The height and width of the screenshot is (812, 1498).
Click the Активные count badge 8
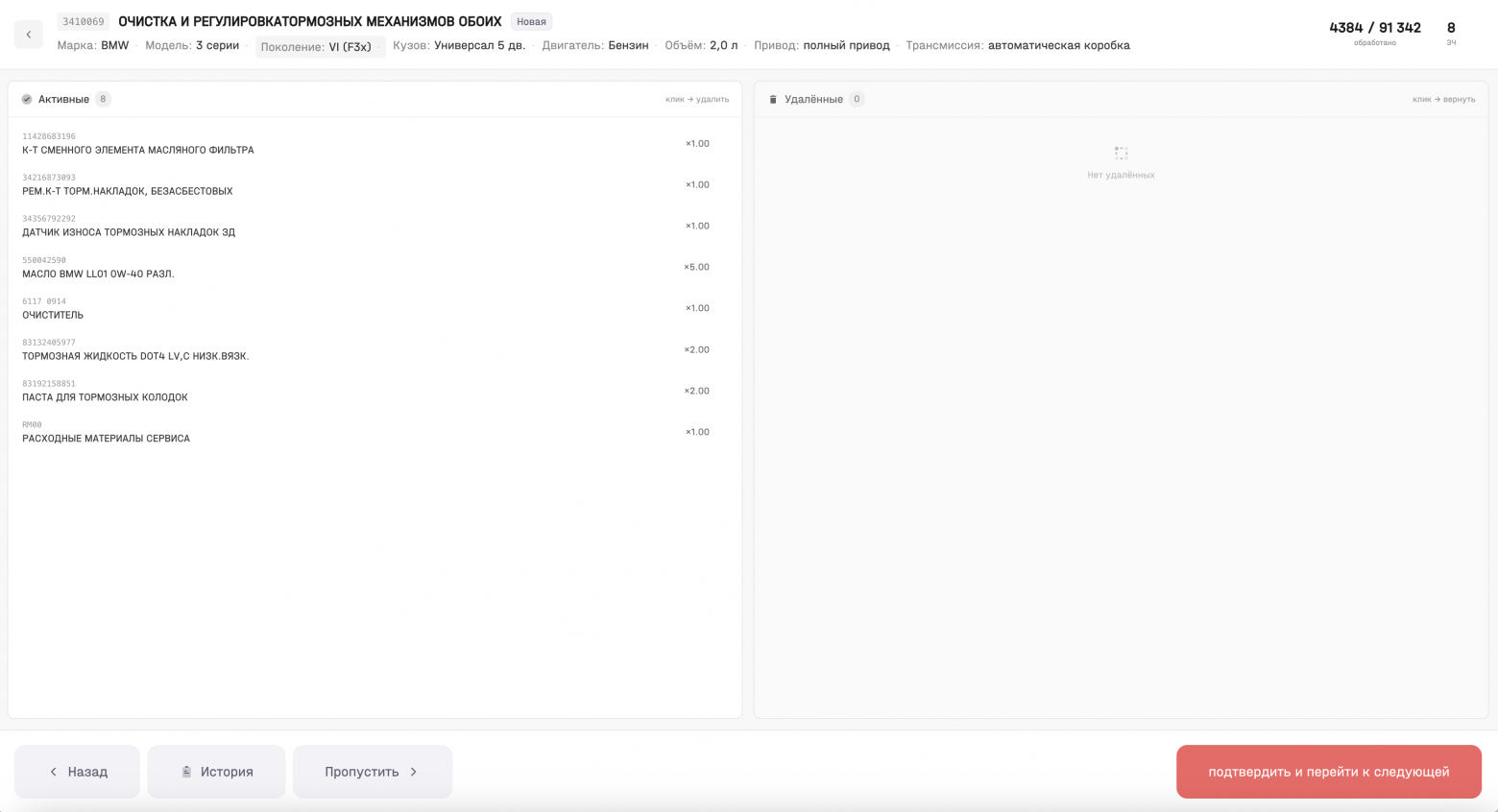103,99
